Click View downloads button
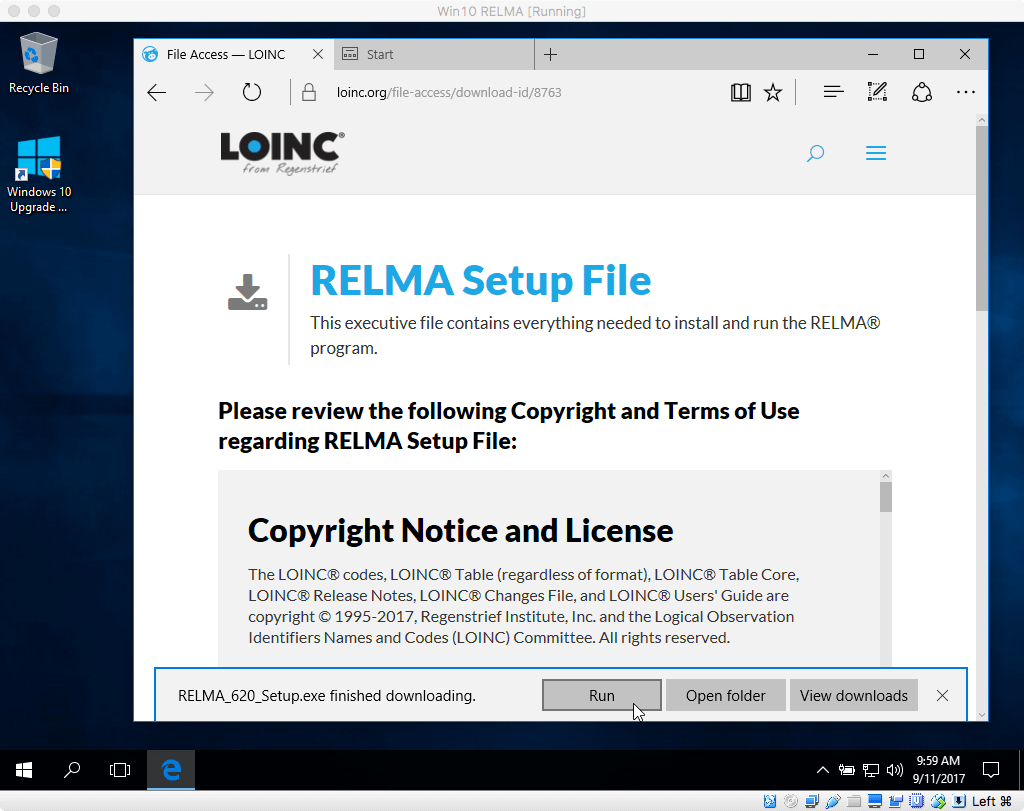The width and height of the screenshot is (1024, 811). (854, 695)
